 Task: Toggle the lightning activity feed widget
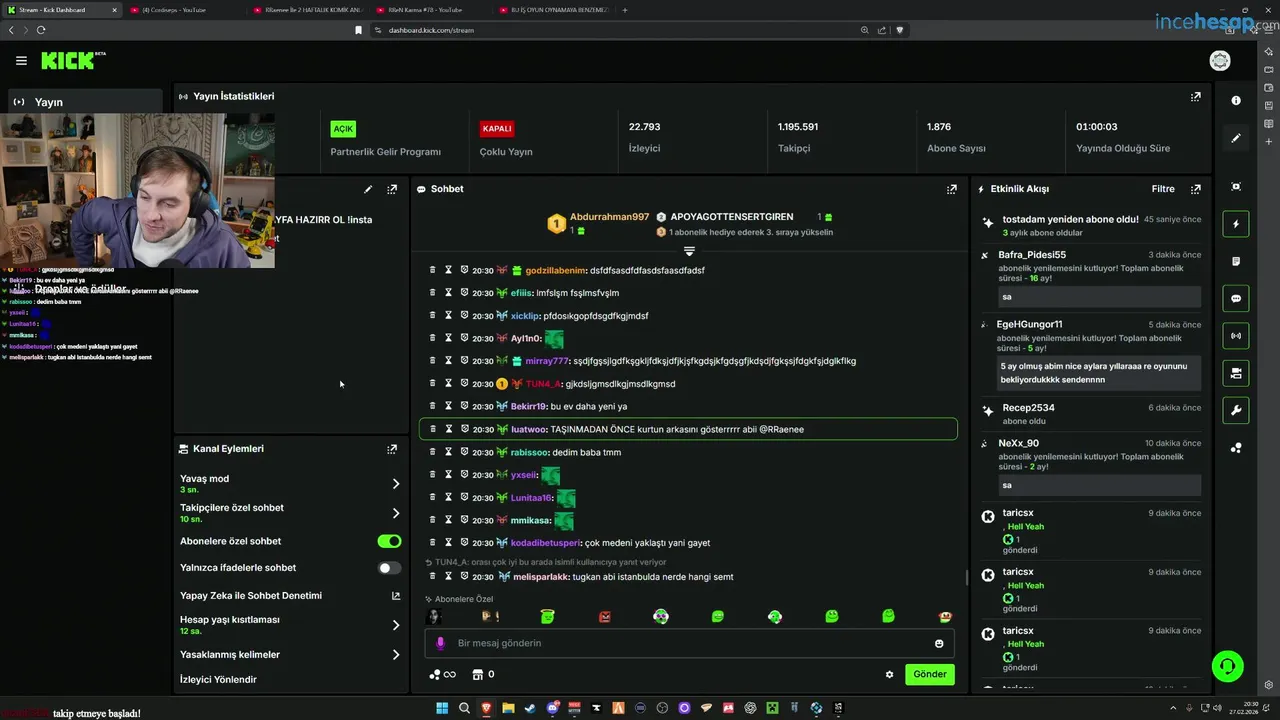pyautogui.click(x=1236, y=224)
